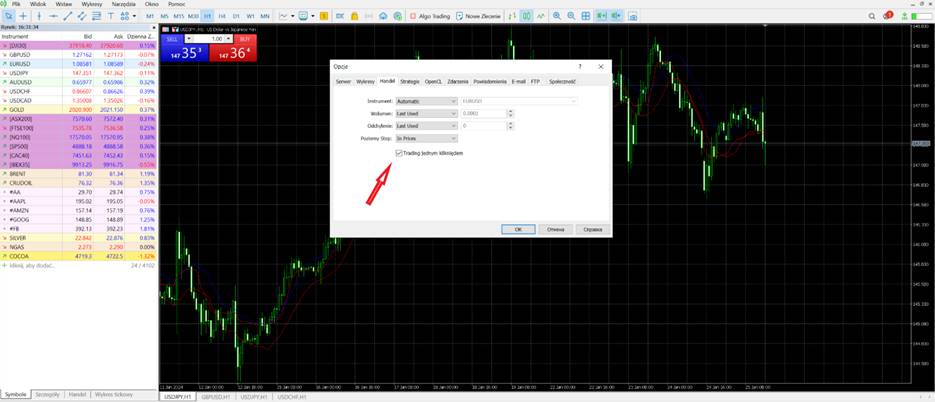Switch to the Wykresy tab in Opcje
Viewport: 935px width, 402px height.
pyautogui.click(x=366, y=81)
